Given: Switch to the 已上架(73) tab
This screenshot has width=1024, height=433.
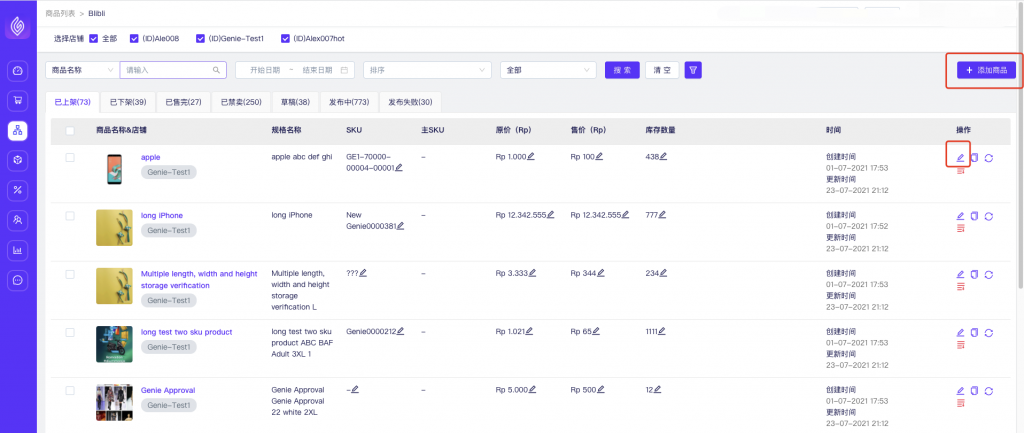Looking at the screenshot, I should tap(72, 103).
